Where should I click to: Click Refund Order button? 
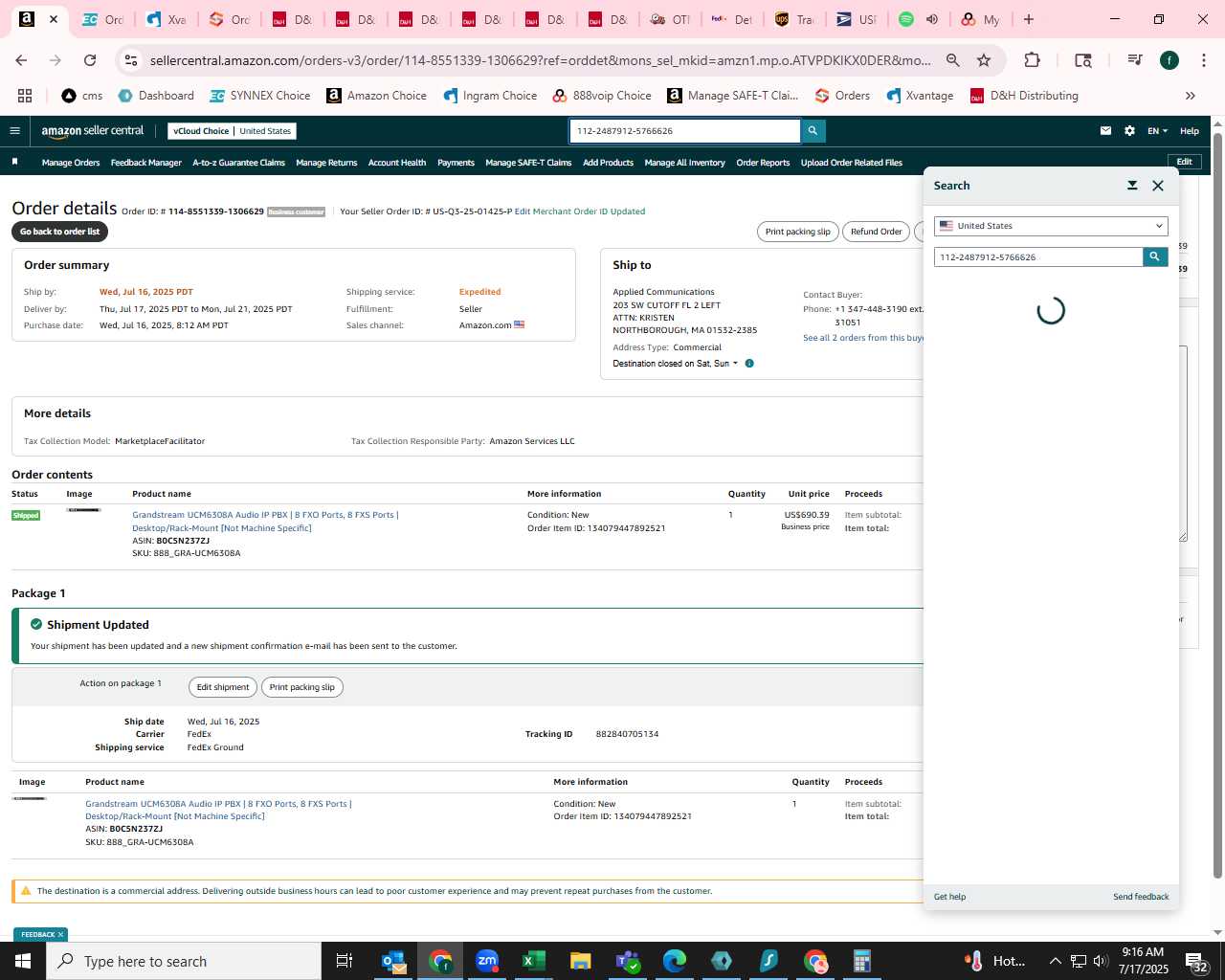pyautogui.click(x=876, y=232)
